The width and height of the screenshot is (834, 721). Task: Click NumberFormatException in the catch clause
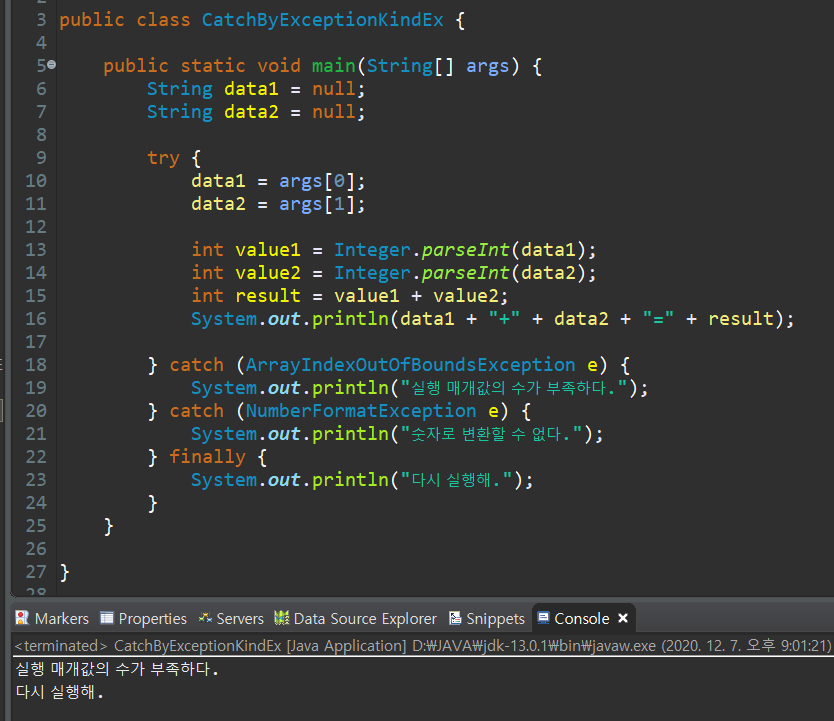[x=361, y=411]
